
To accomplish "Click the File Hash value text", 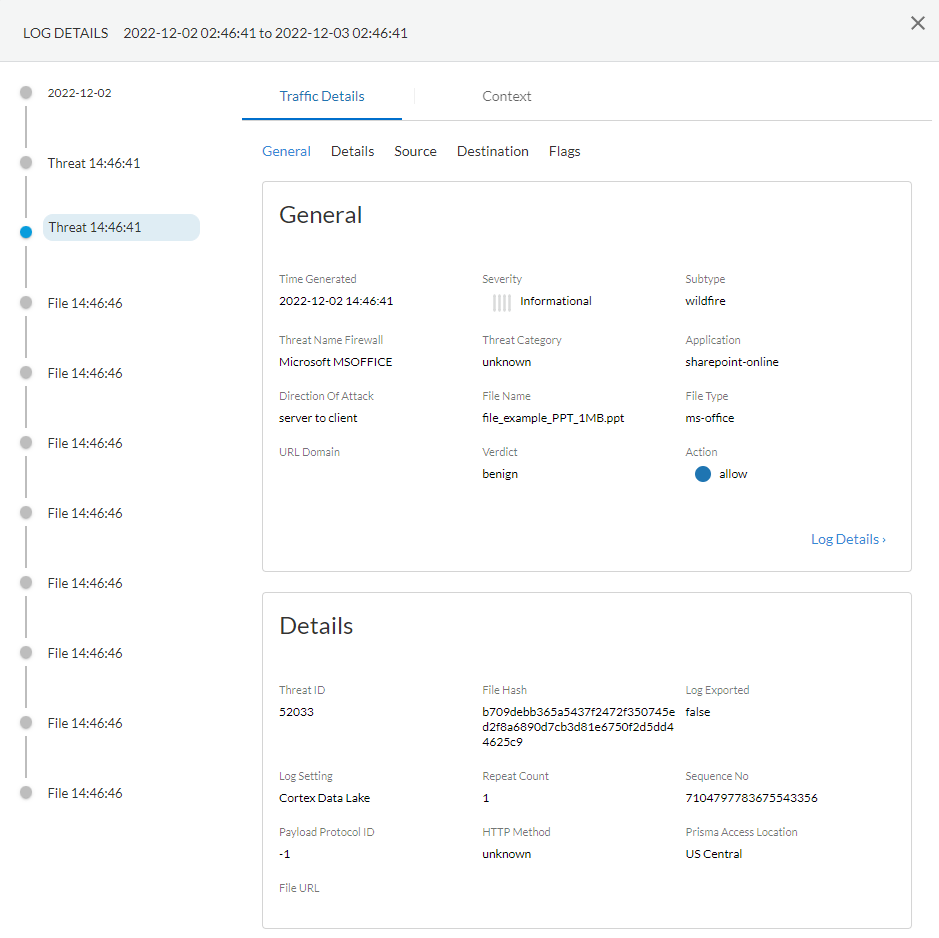I will [x=578, y=727].
